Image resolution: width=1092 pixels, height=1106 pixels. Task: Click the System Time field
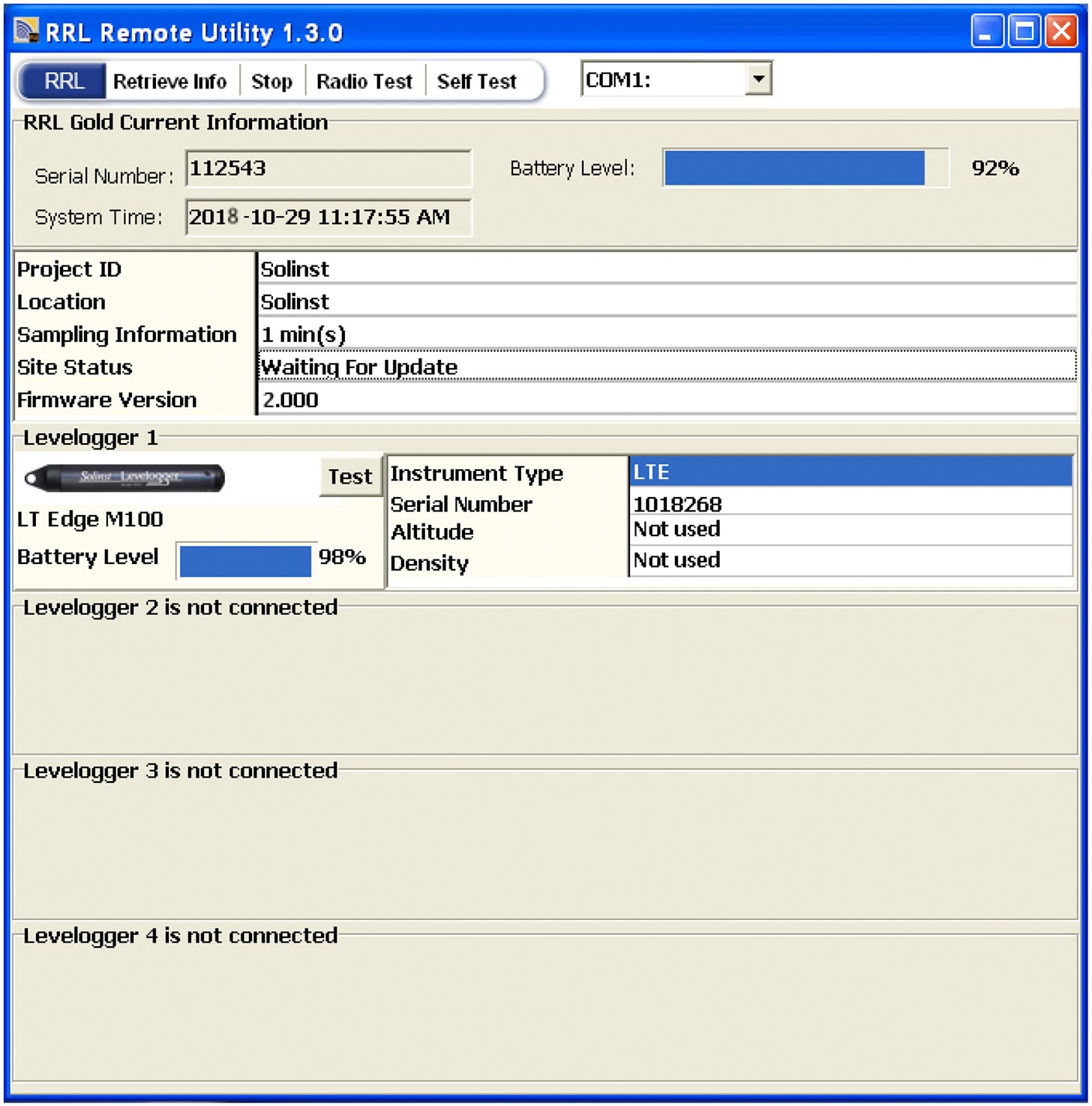[328, 217]
